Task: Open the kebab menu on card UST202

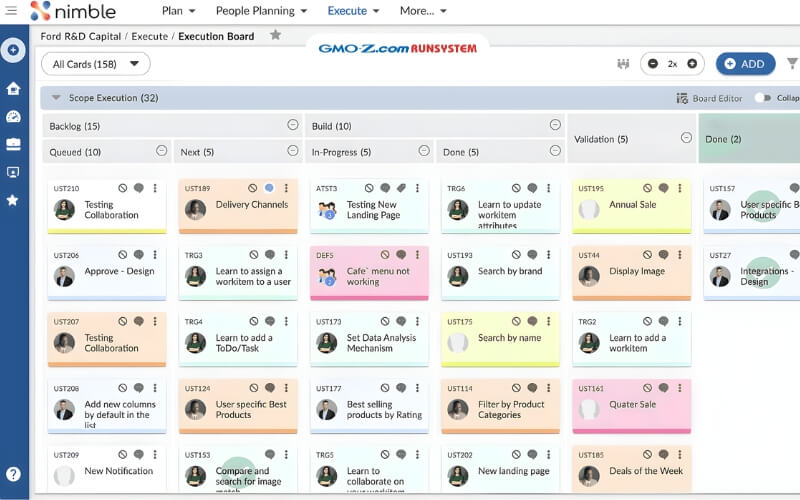Action: [x=548, y=454]
